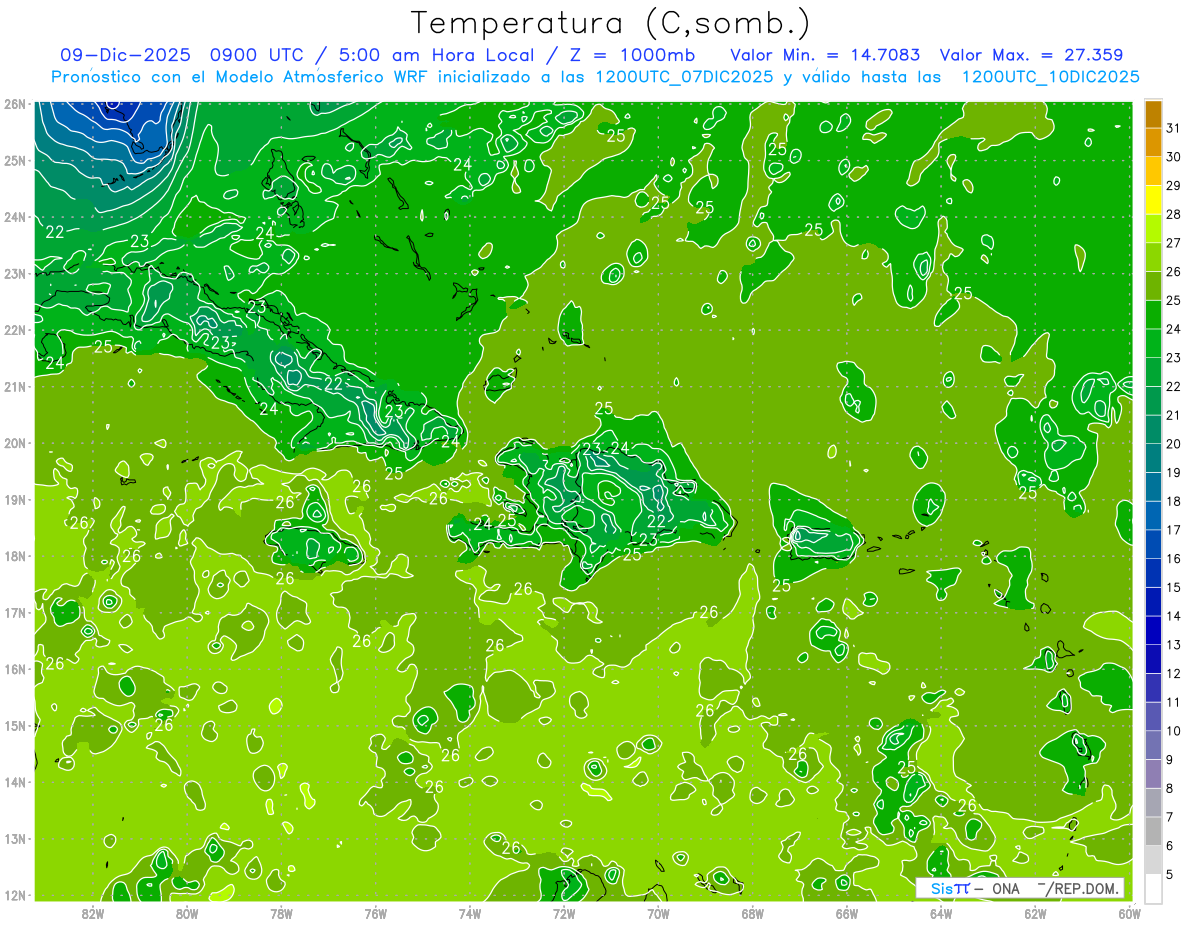This screenshot has height=927, width=1200.
Task: Click legend value 27
Action: pos(1173,243)
